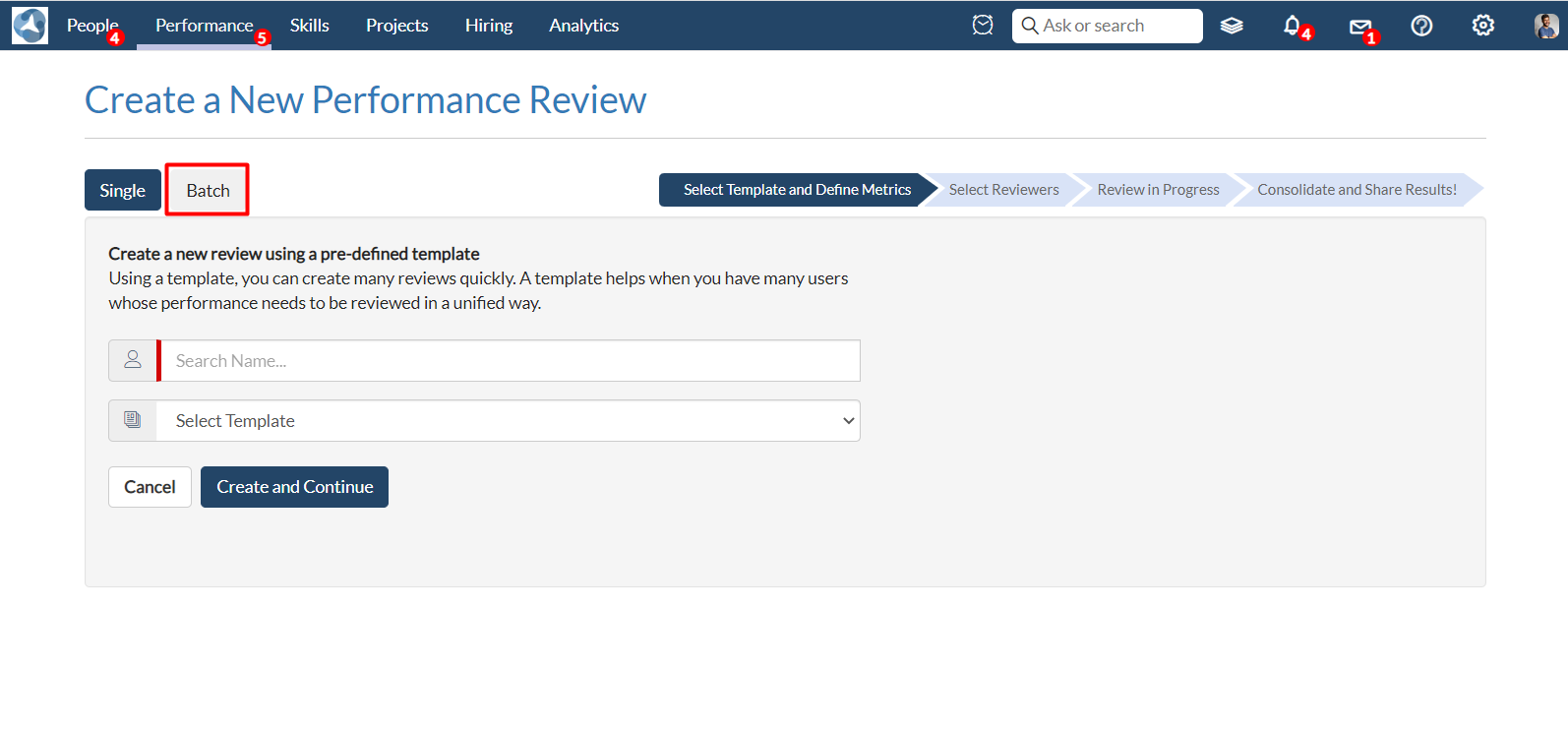Open the mail envelope messages icon
The width and height of the screenshot is (1568, 731).
pos(1360,27)
